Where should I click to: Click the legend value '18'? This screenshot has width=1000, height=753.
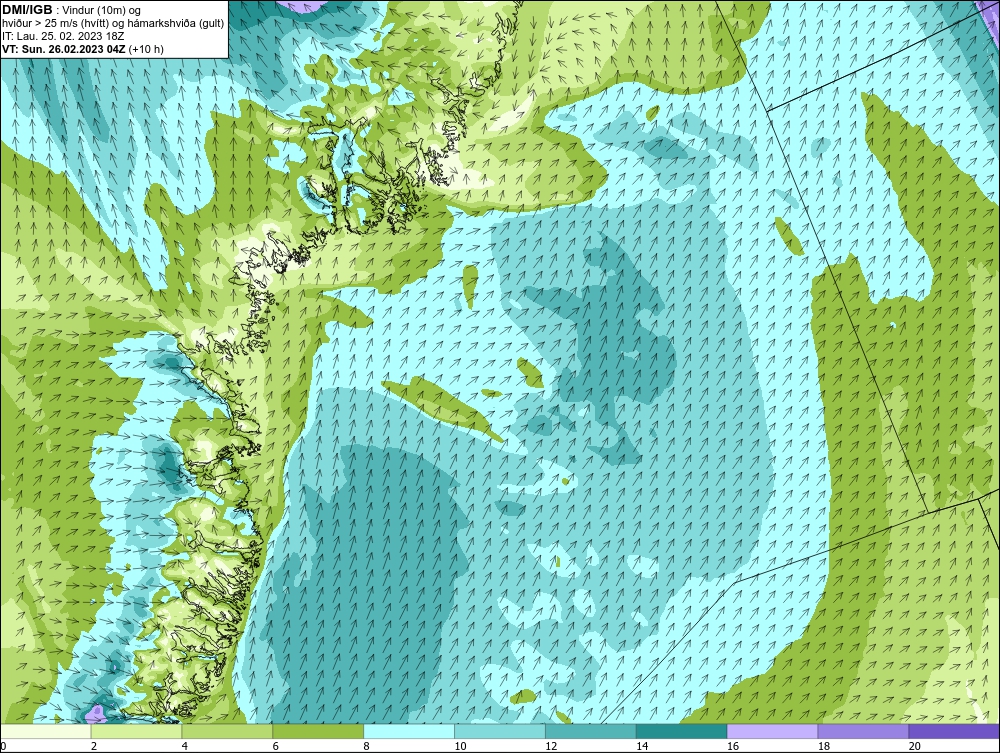pos(823,746)
